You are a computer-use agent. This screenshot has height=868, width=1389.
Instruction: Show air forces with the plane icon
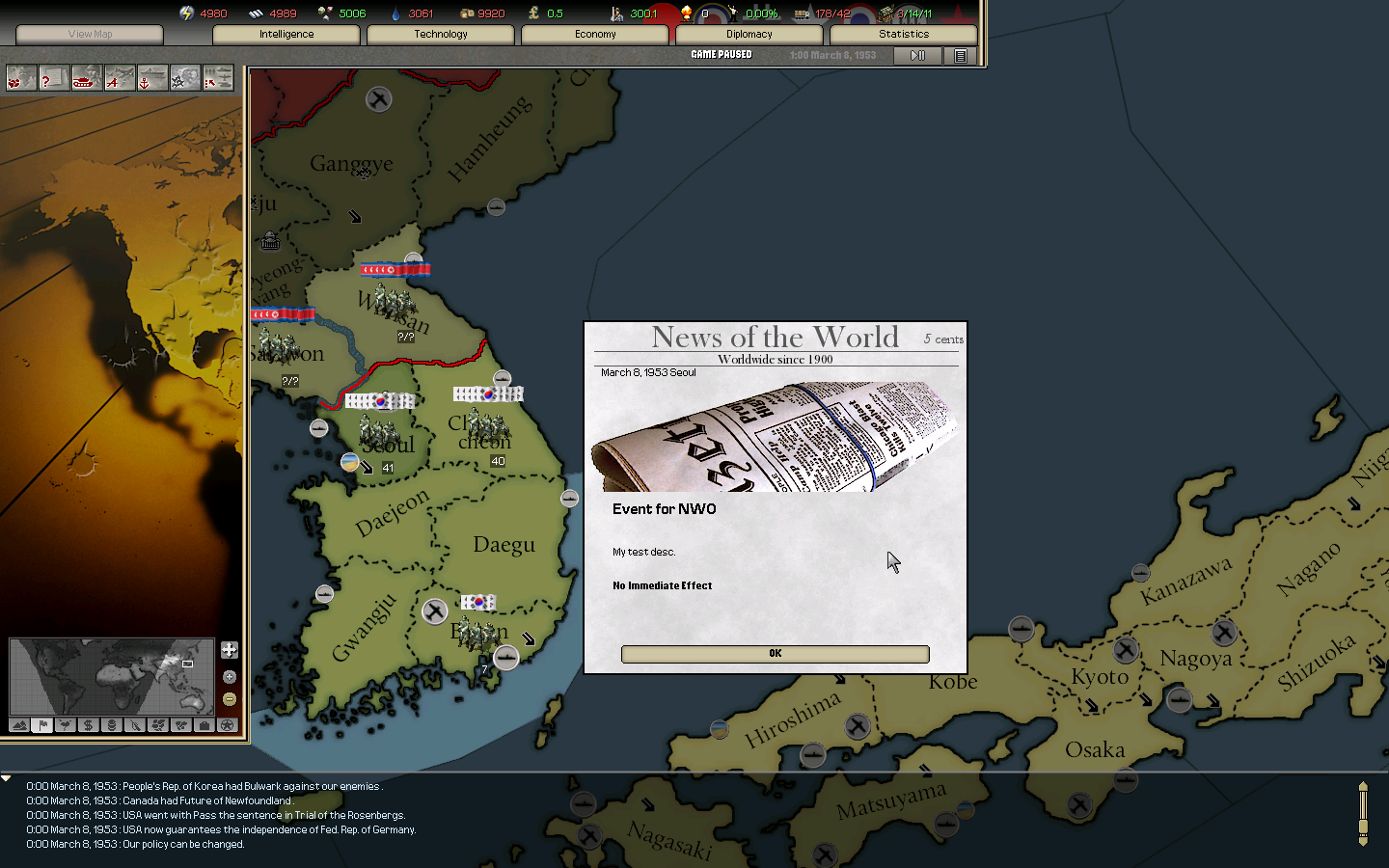[x=120, y=78]
